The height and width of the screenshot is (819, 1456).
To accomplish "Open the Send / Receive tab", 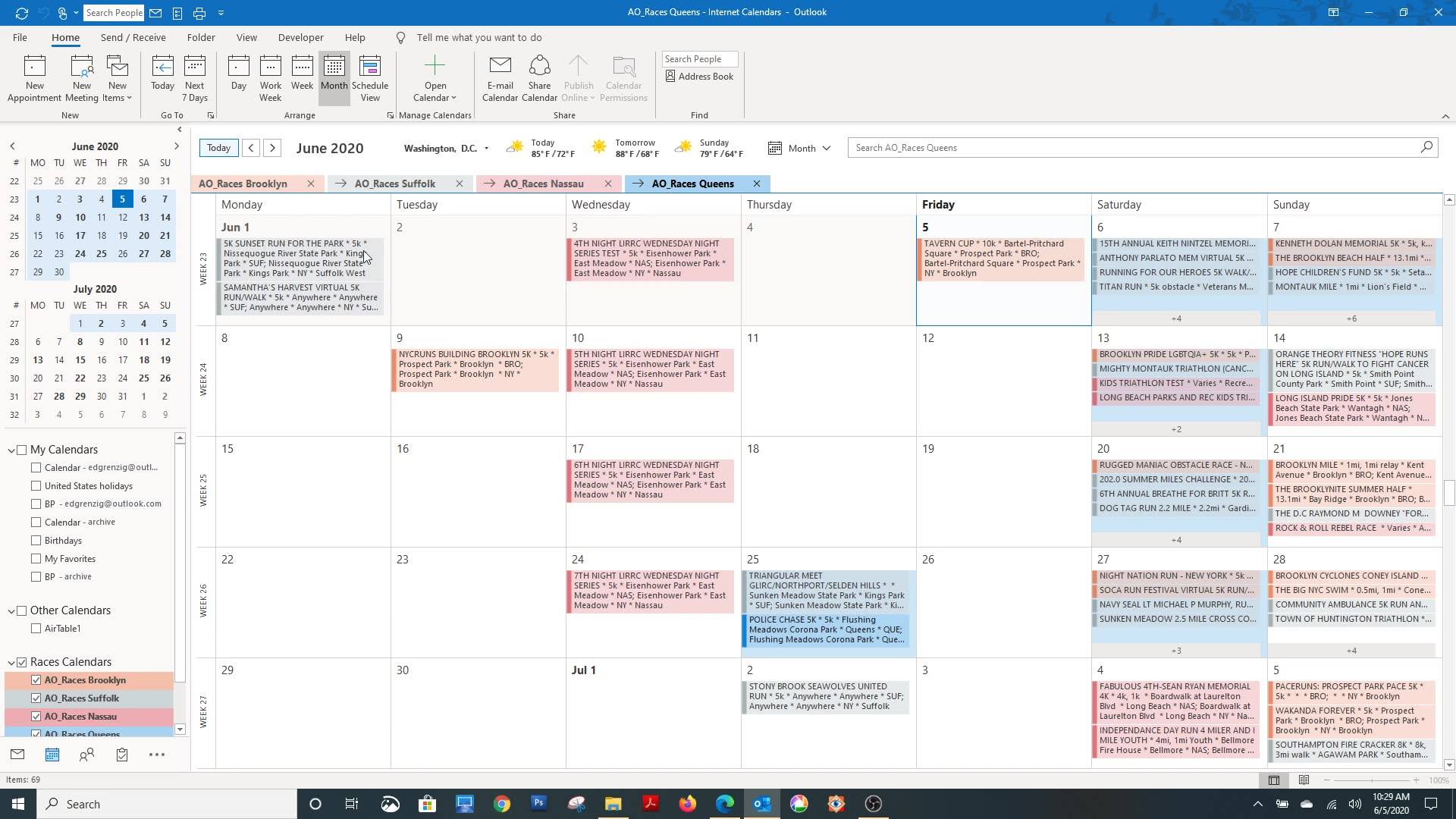I will click(133, 37).
